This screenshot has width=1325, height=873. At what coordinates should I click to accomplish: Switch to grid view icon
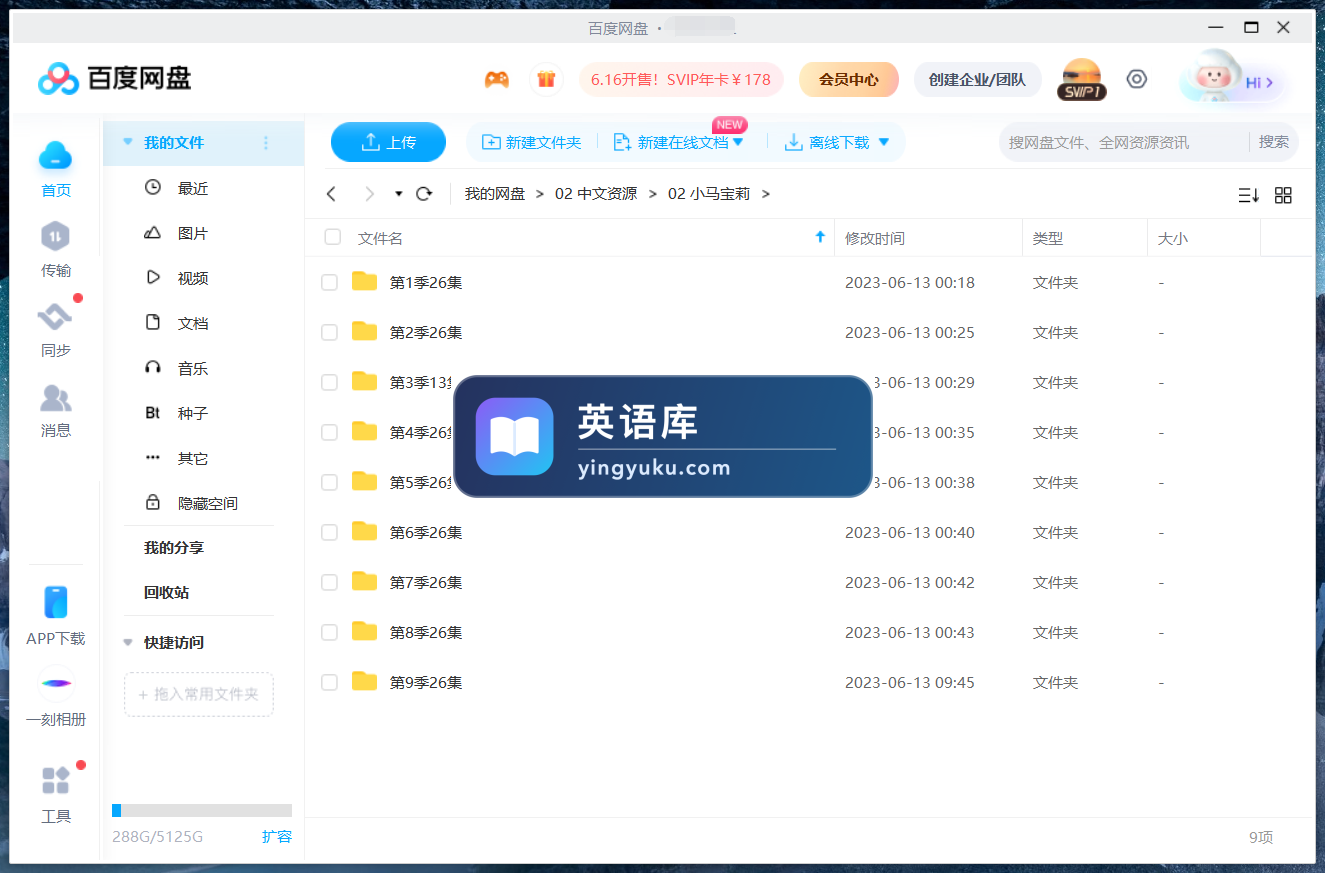pos(1283,195)
